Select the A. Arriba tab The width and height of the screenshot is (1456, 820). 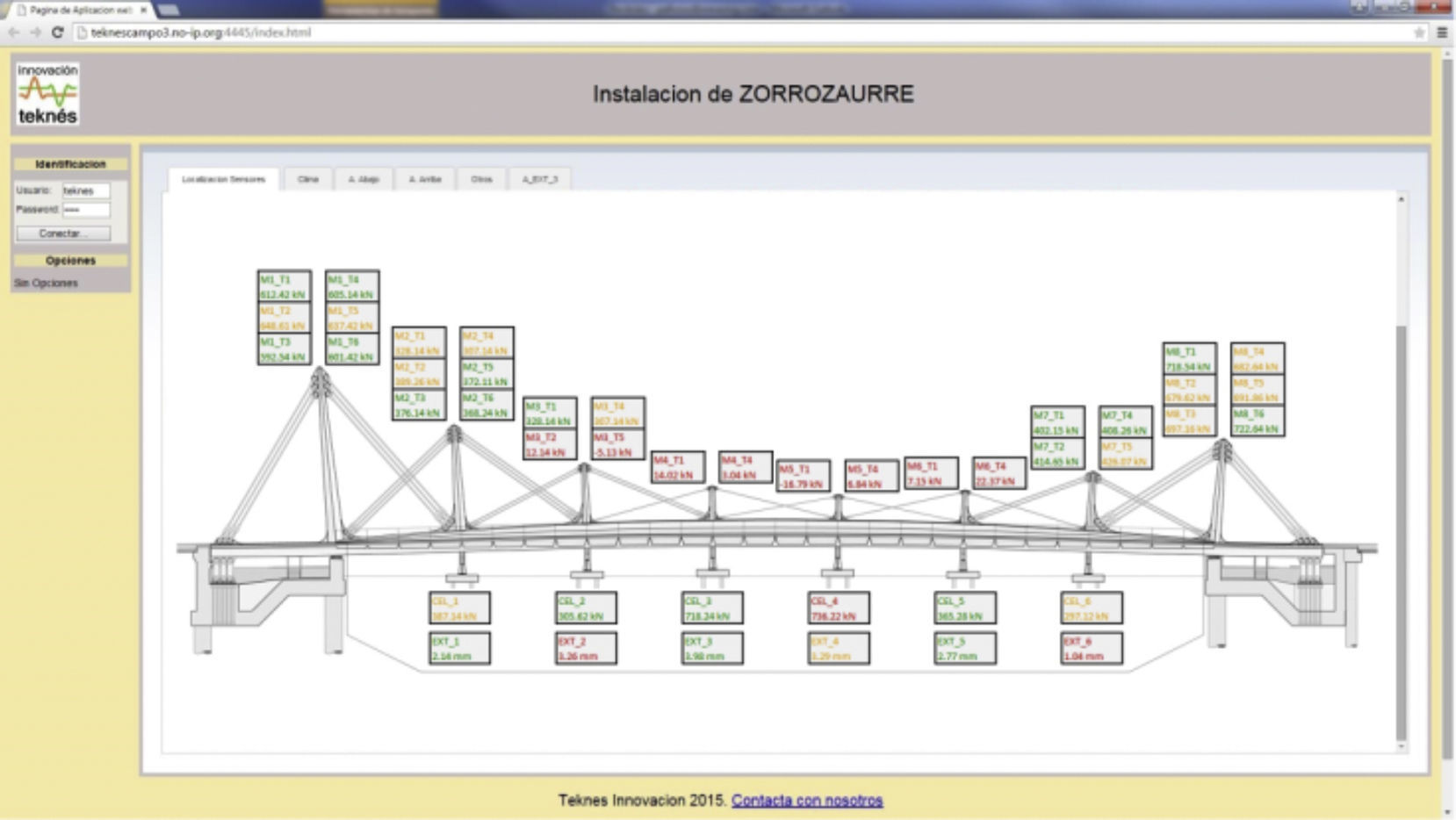coord(425,179)
